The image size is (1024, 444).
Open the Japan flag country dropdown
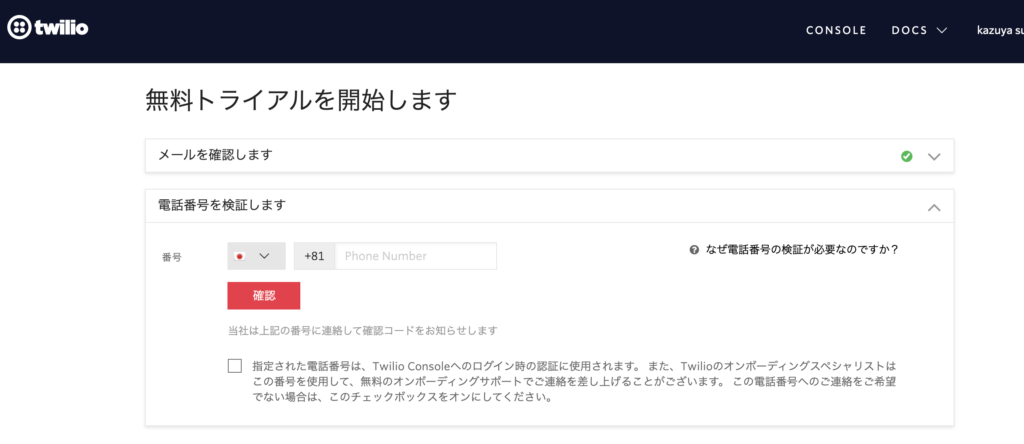pyautogui.click(x=256, y=256)
